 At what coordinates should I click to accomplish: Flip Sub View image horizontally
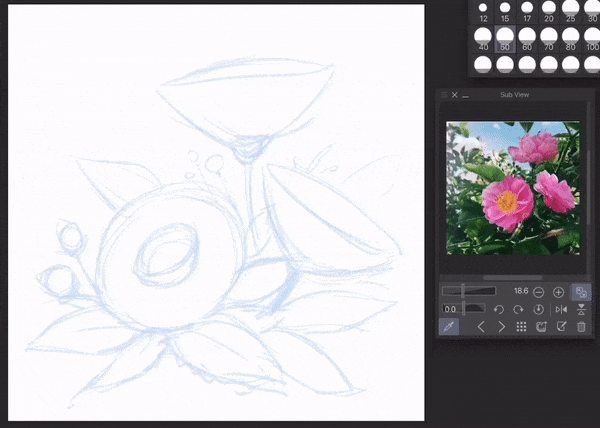[x=561, y=309]
